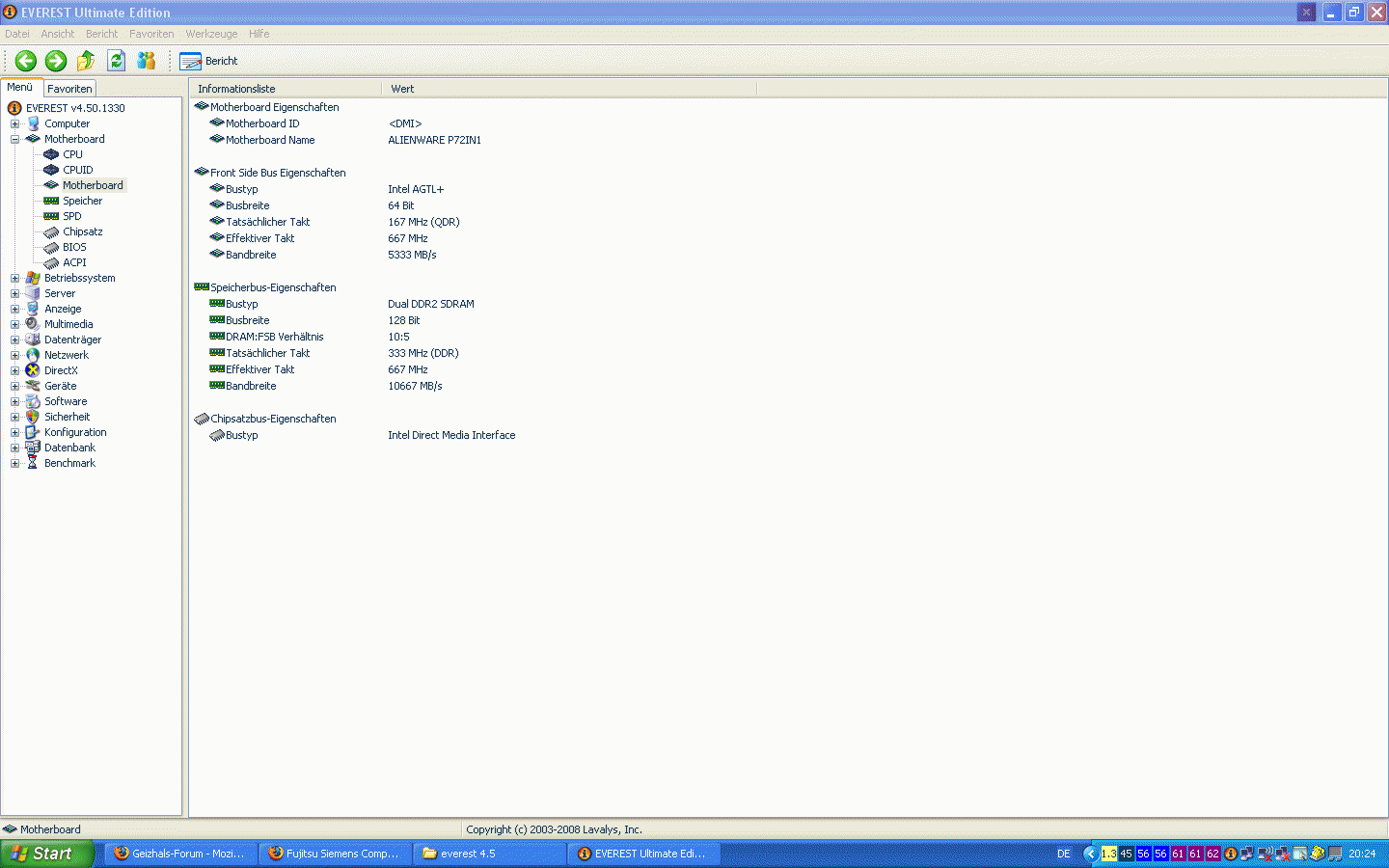Click the Computer icon in tree

tap(33, 123)
